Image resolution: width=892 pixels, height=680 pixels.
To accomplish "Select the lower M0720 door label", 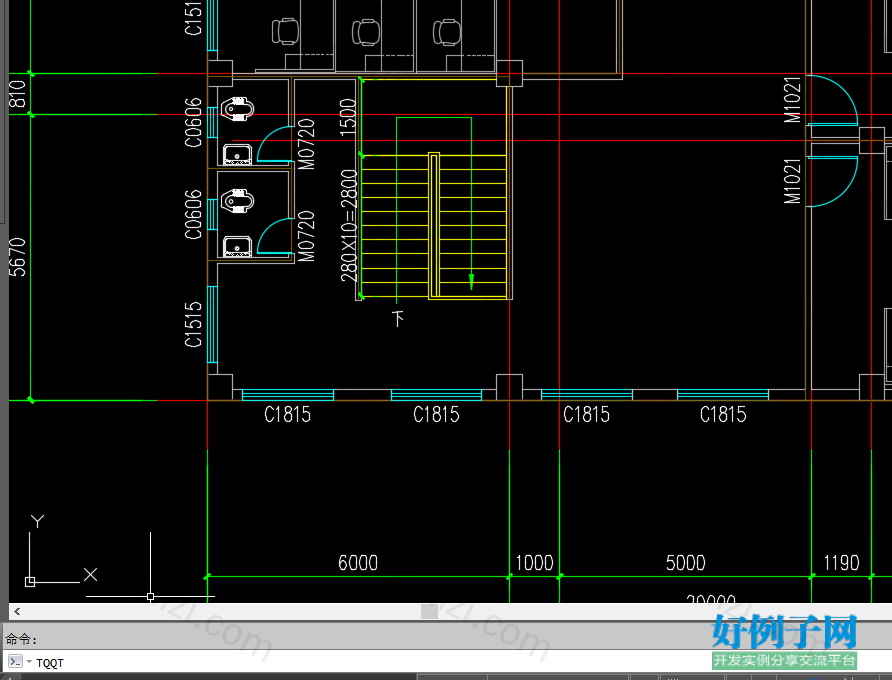I will coord(306,236).
